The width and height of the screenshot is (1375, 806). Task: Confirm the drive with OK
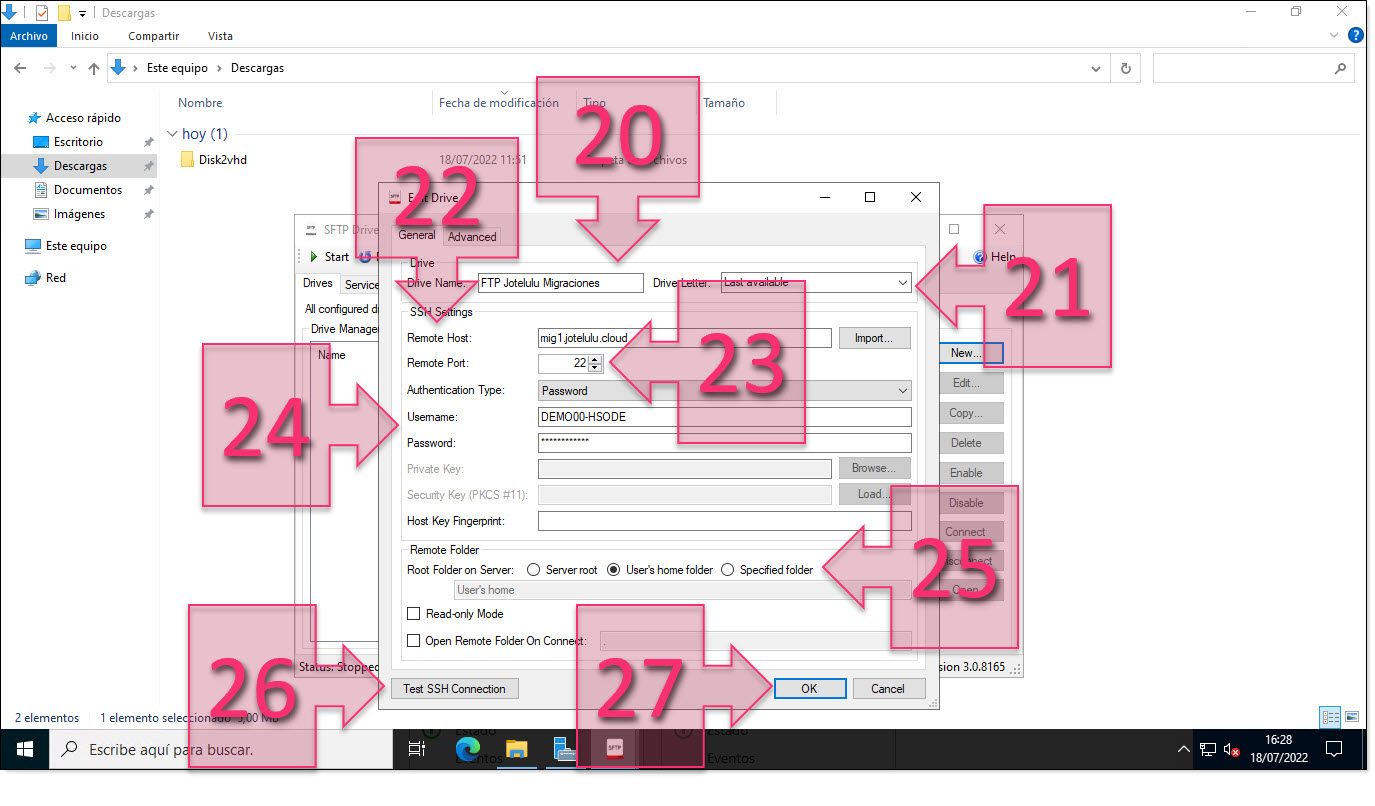(809, 688)
